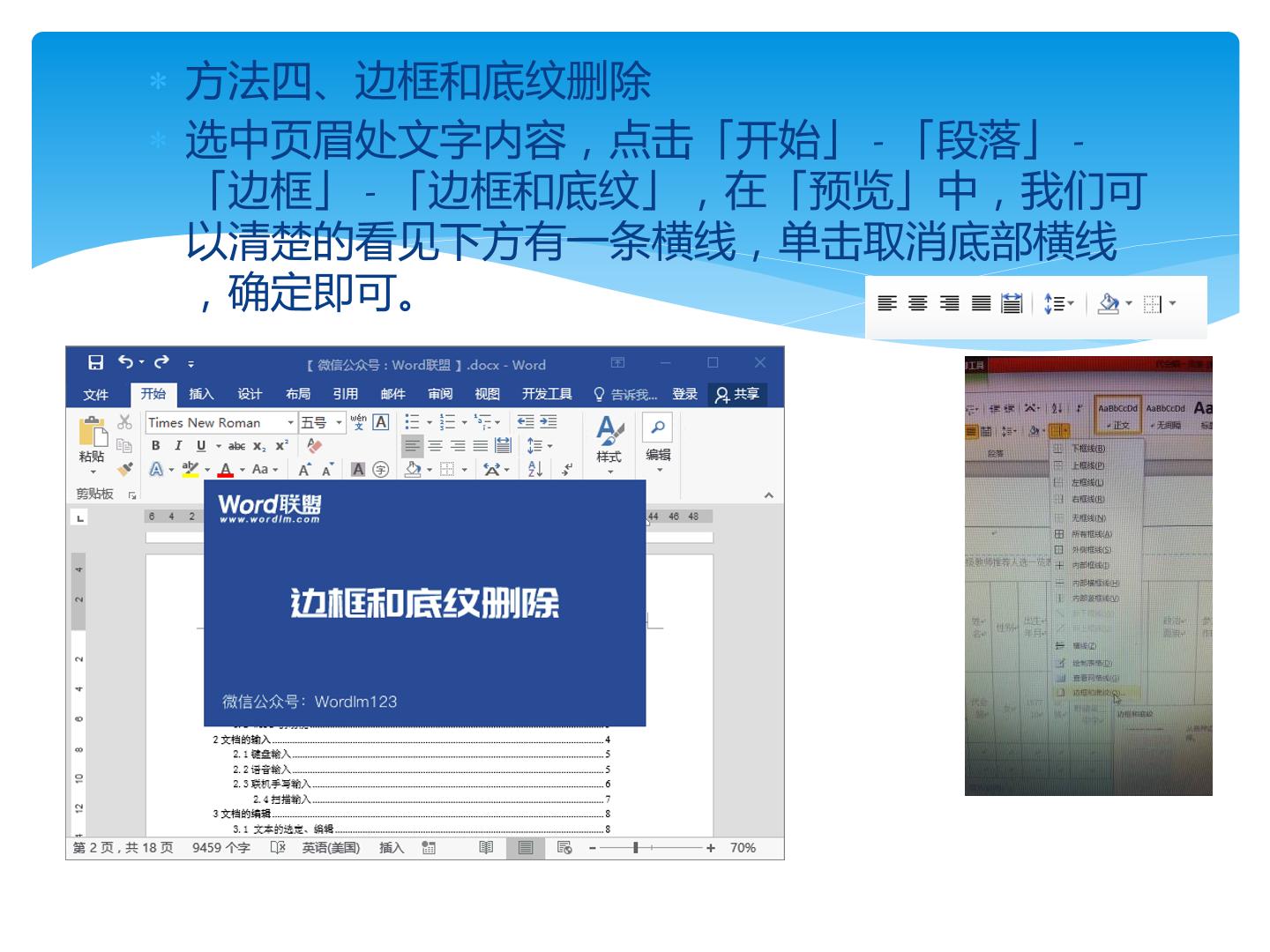Toggle Italic formatting button
The height and width of the screenshot is (952, 1270).
coord(178,446)
